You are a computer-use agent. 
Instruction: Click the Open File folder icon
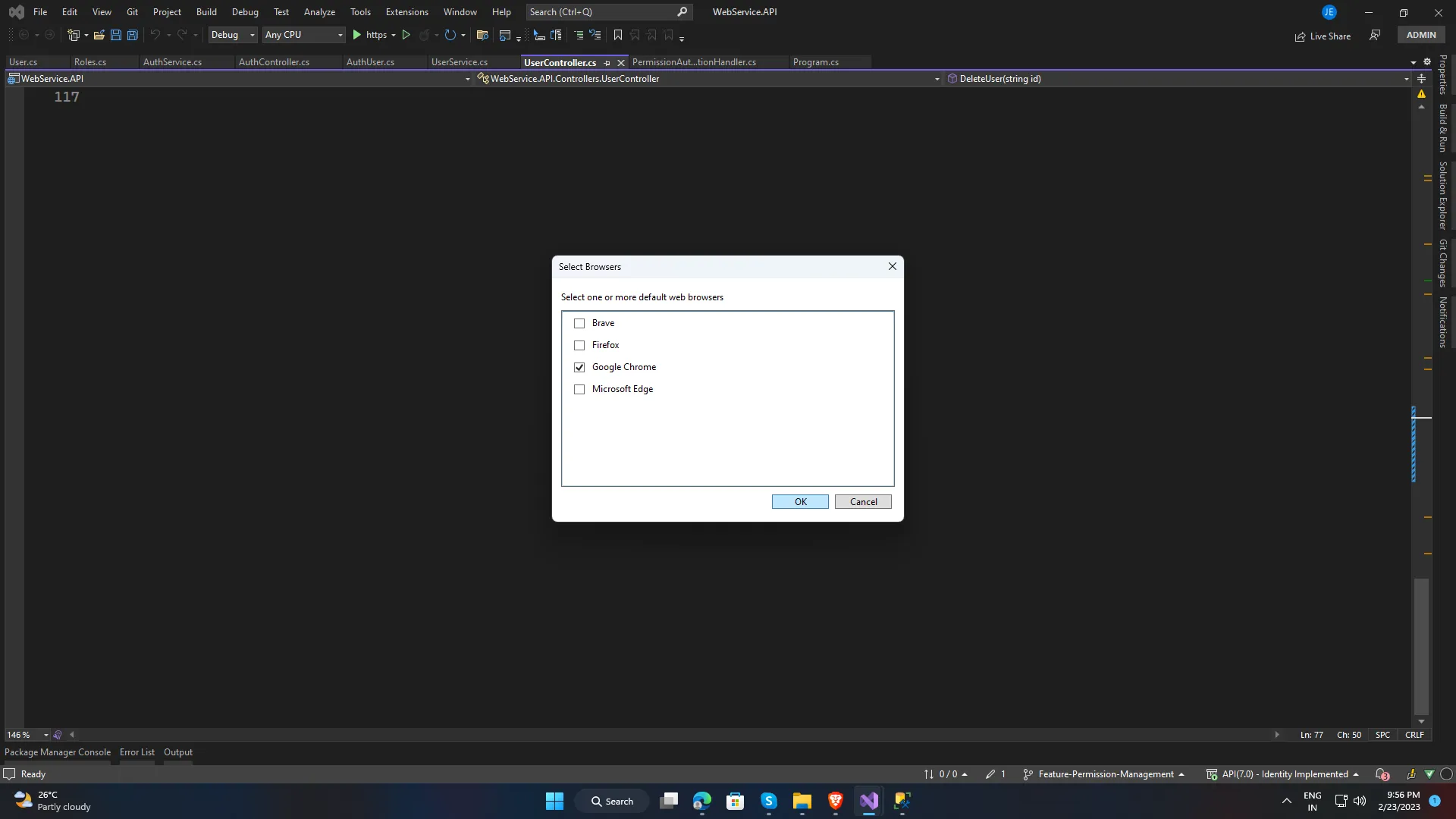coord(99,35)
